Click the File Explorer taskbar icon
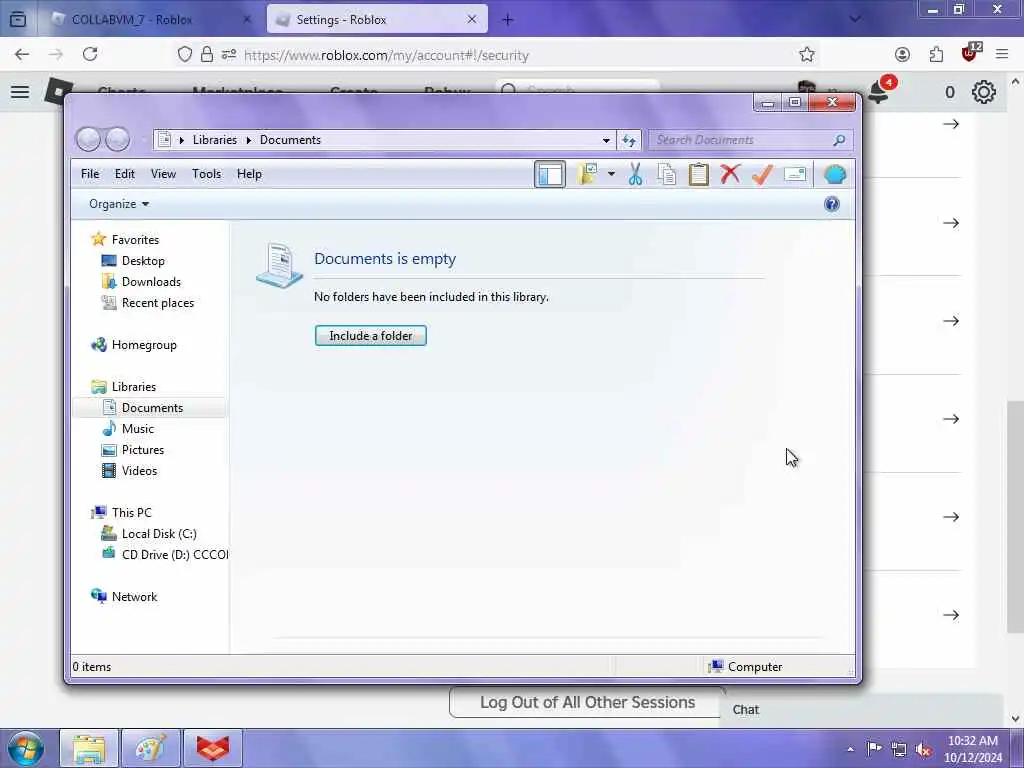Image resolution: width=1024 pixels, height=768 pixels. click(89, 748)
